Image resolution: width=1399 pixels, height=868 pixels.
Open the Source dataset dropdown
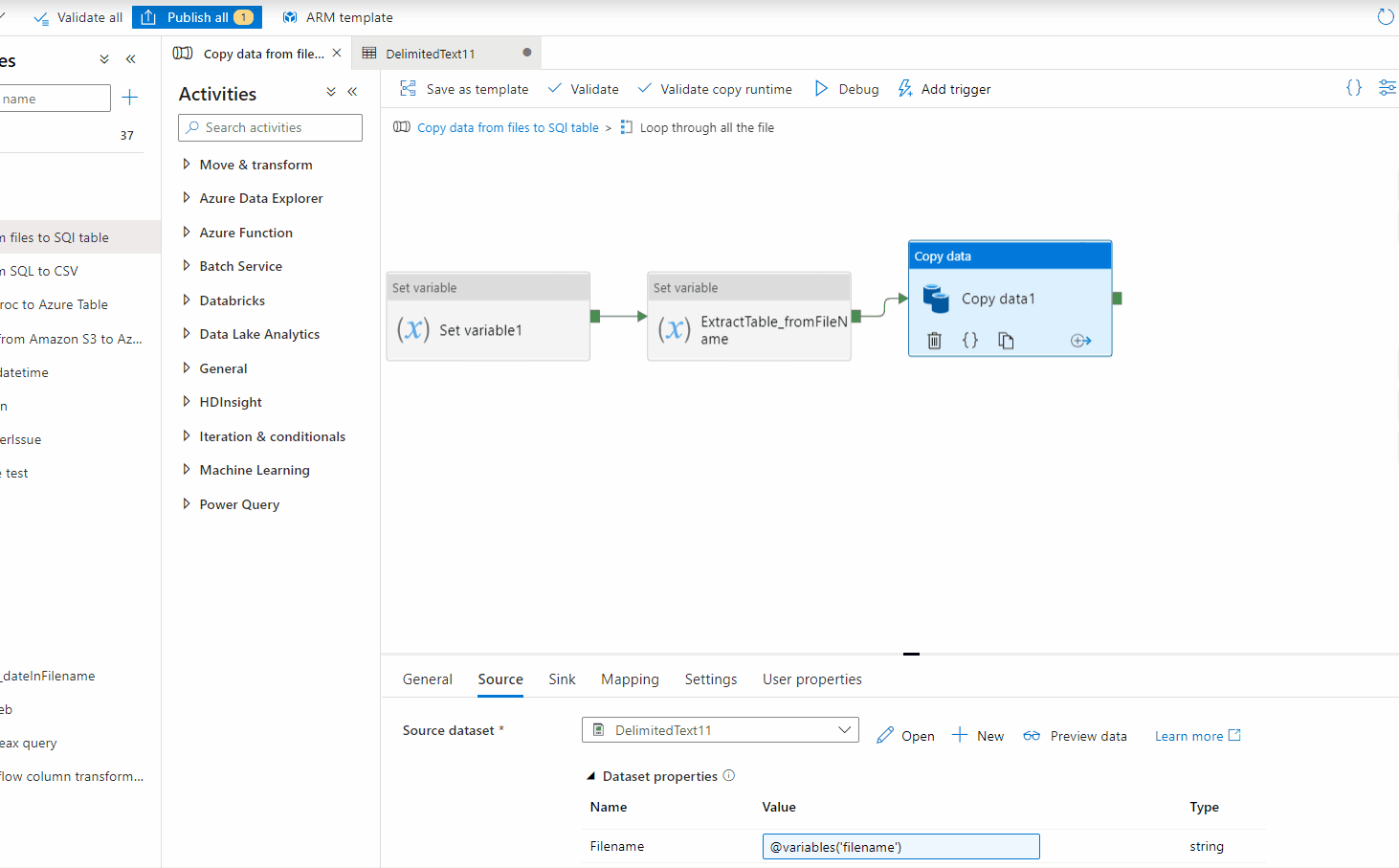point(845,729)
